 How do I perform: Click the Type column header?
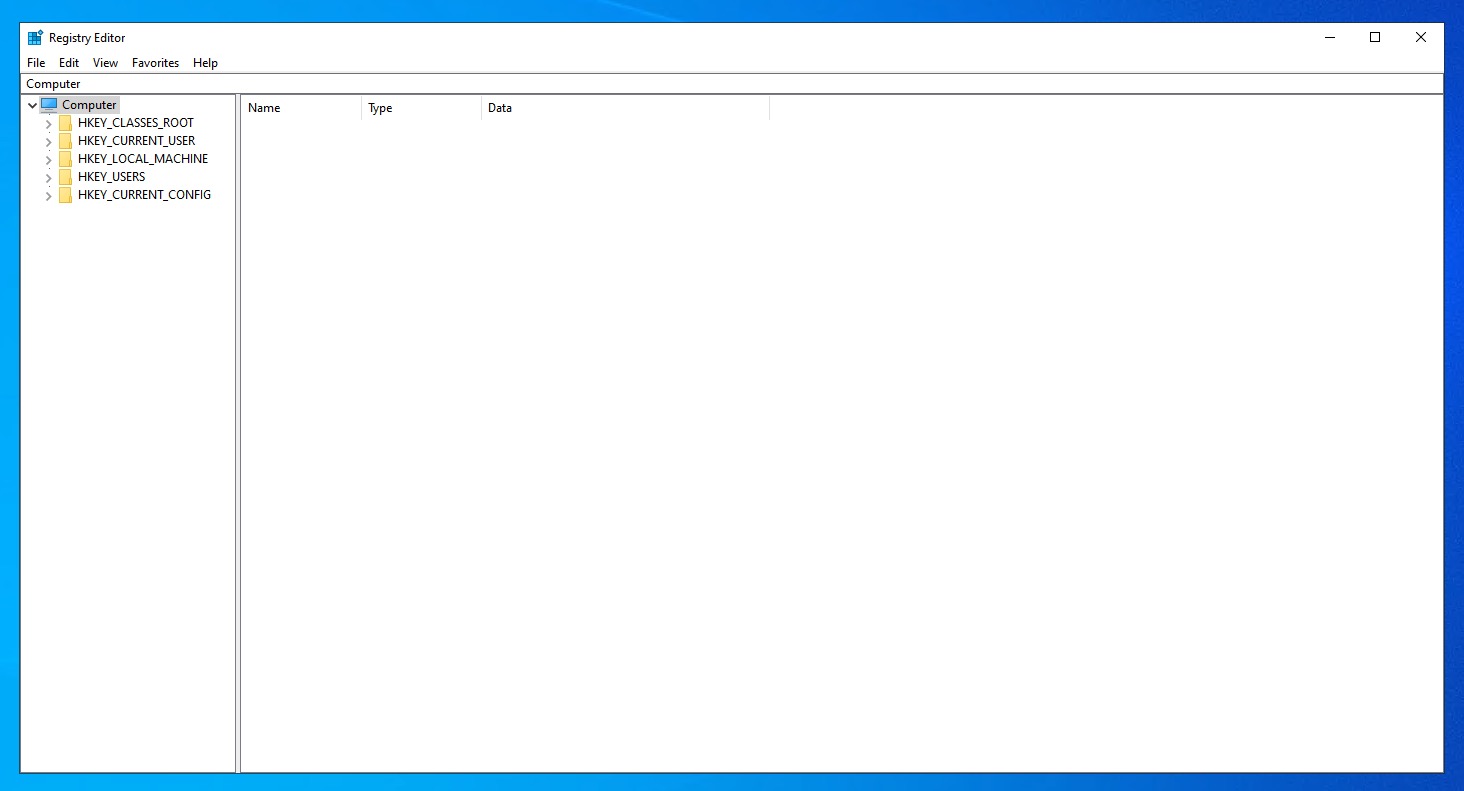click(x=420, y=108)
